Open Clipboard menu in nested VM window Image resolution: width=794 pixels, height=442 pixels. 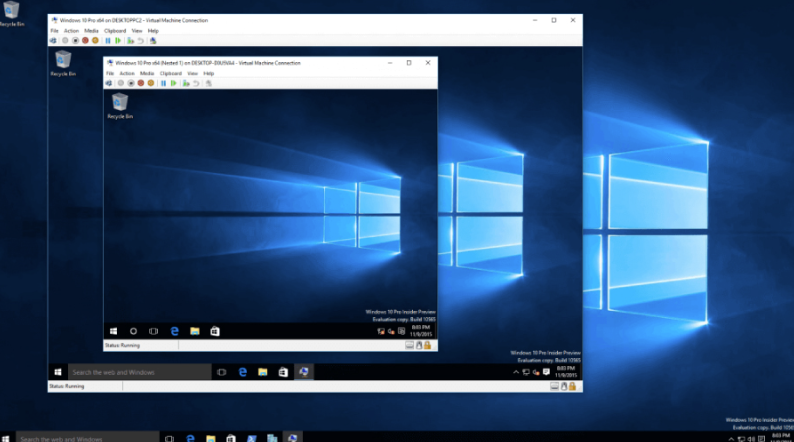tap(171, 73)
